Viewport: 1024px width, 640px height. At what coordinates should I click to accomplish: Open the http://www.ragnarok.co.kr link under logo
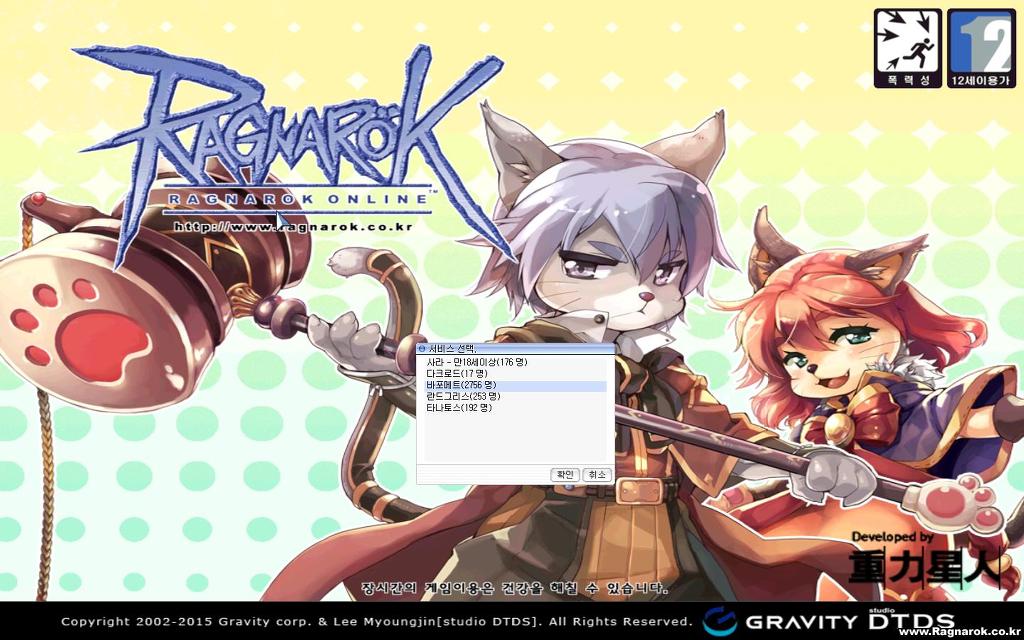pos(293,227)
